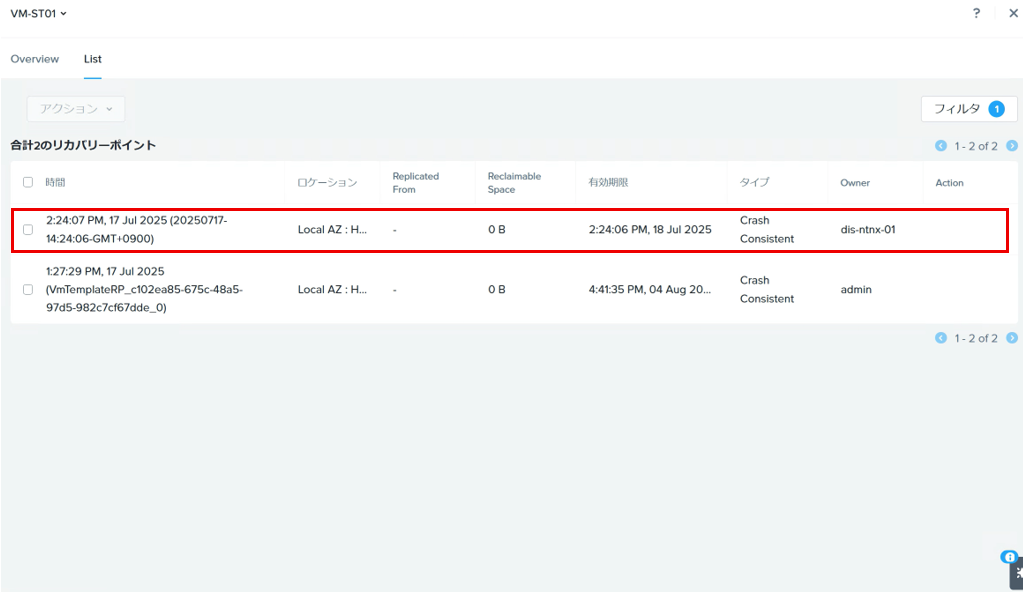Open the フィルタ button
This screenshot has width=1023, height=592.
click(969, 109)
